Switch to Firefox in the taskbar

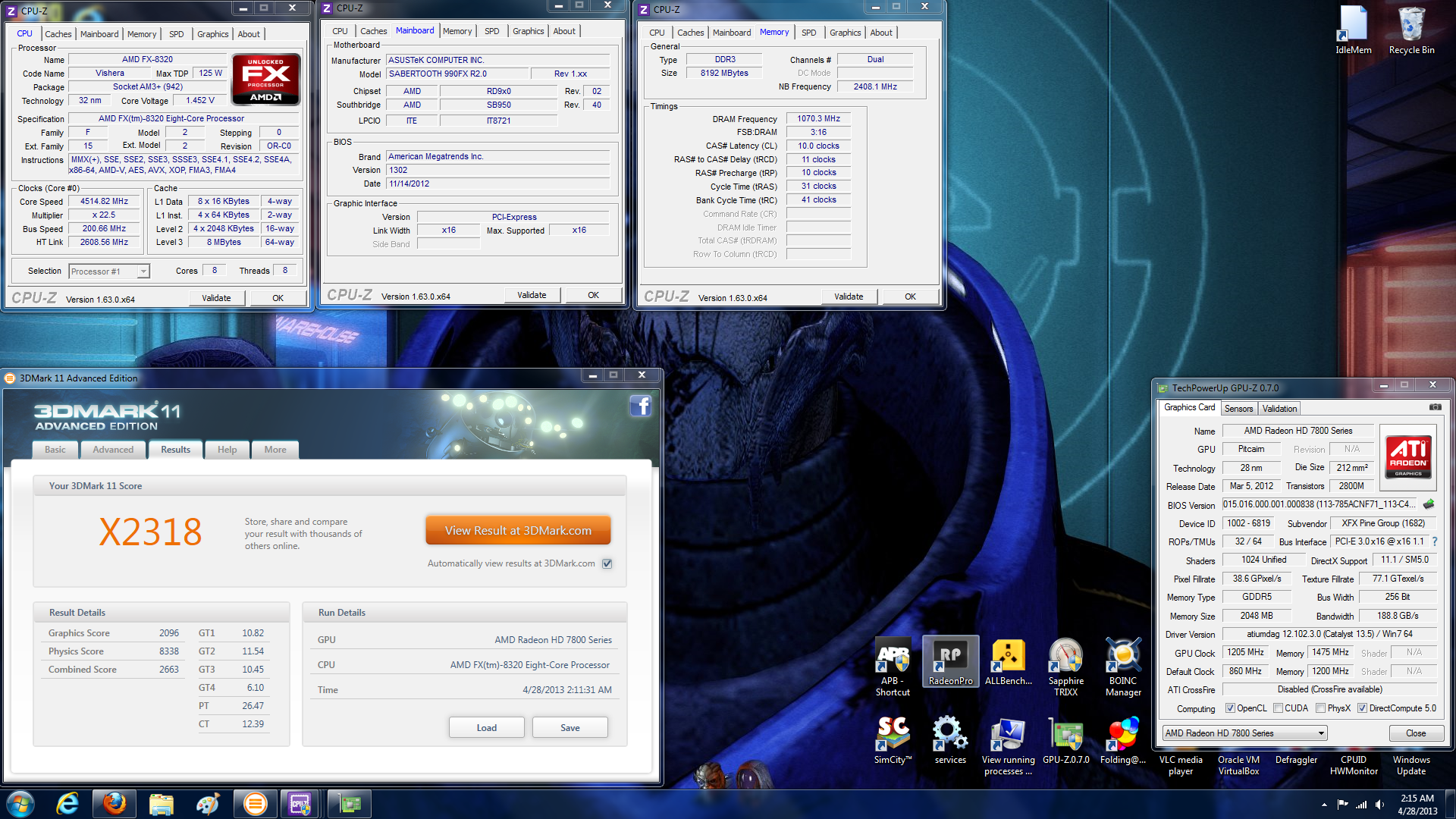click(x=115, y=804)
